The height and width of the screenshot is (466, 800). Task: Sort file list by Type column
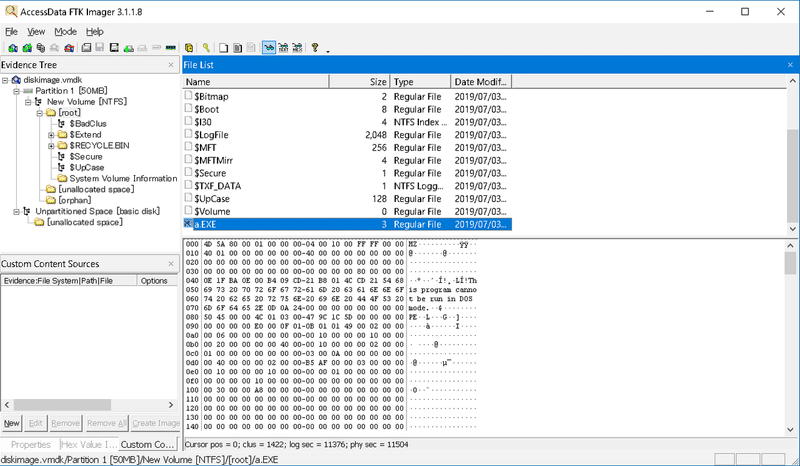tap(420, 82)
